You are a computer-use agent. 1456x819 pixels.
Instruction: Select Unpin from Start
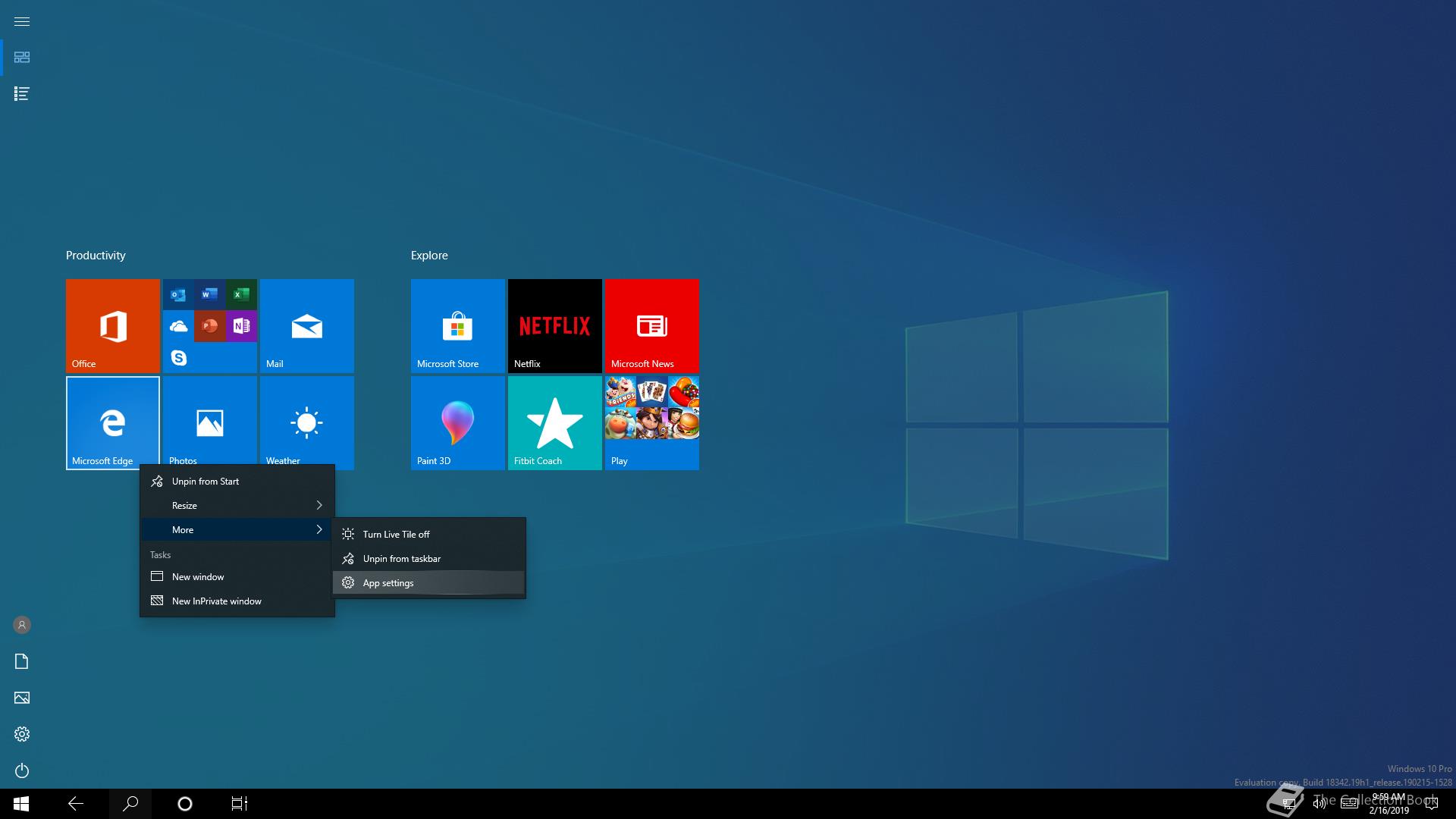(237, 482)
